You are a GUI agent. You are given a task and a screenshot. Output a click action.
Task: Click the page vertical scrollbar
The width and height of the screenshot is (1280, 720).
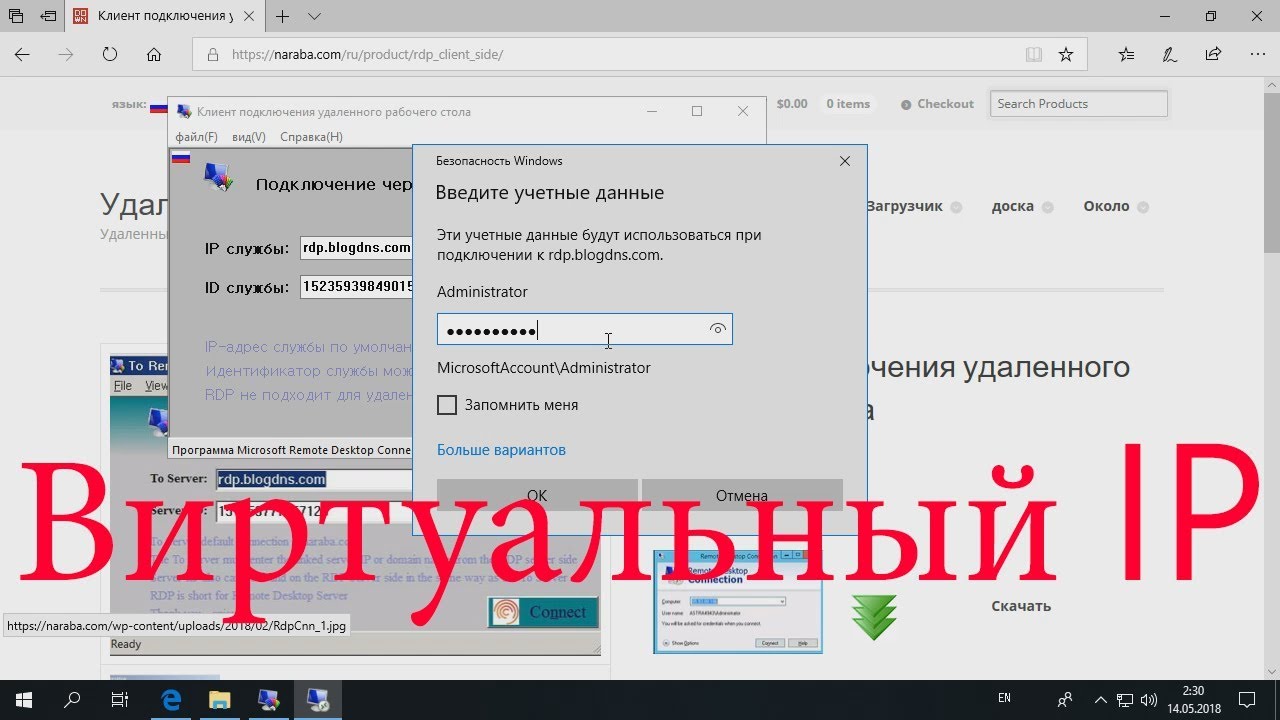(x=1271, y=380)
